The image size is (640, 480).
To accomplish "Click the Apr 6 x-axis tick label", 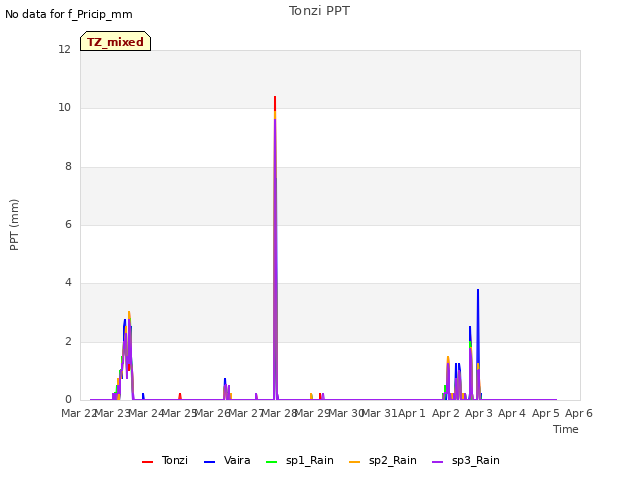I will (x=579, y=413).
